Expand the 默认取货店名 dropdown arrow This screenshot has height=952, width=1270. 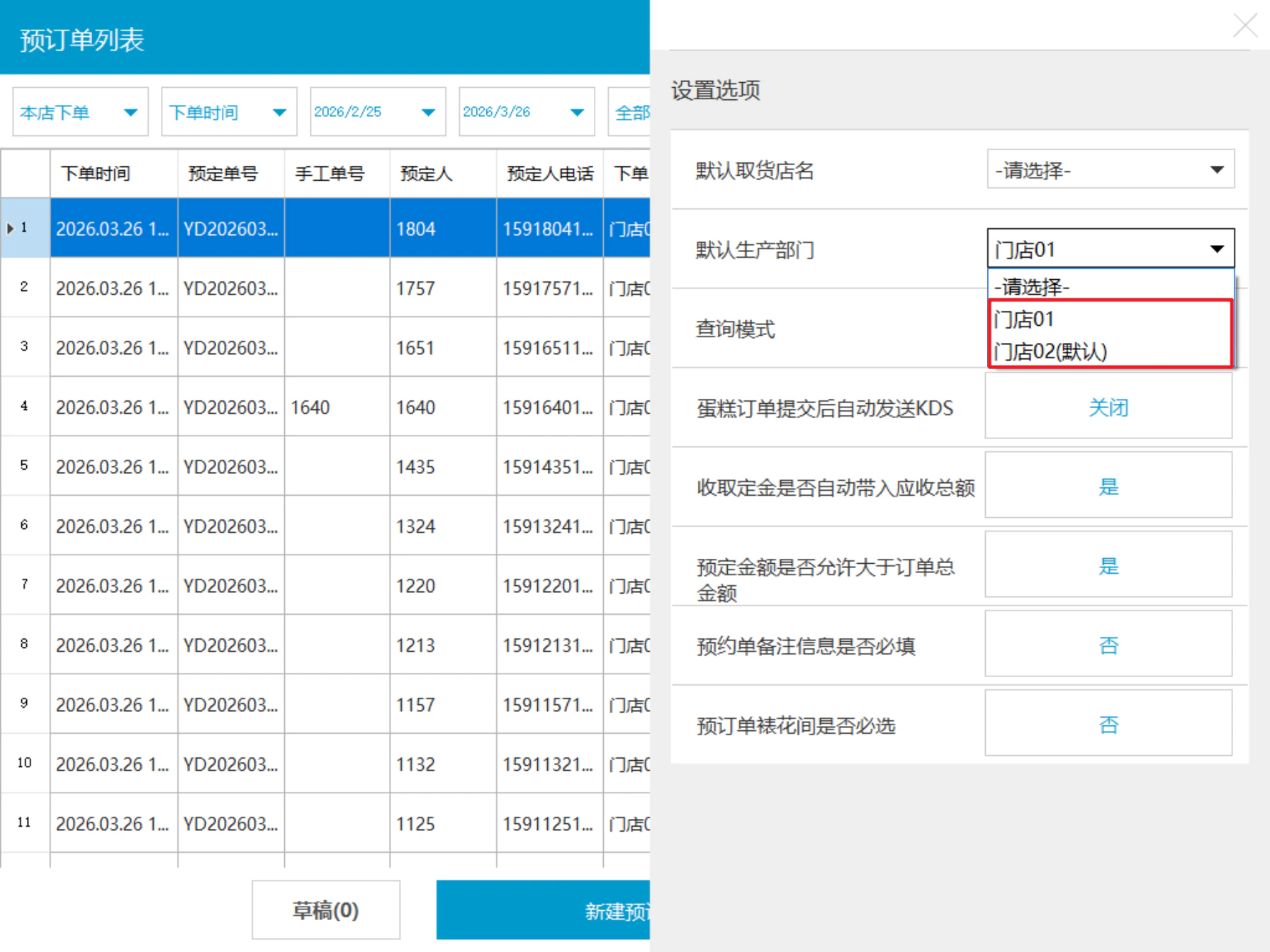(1217, 170)
